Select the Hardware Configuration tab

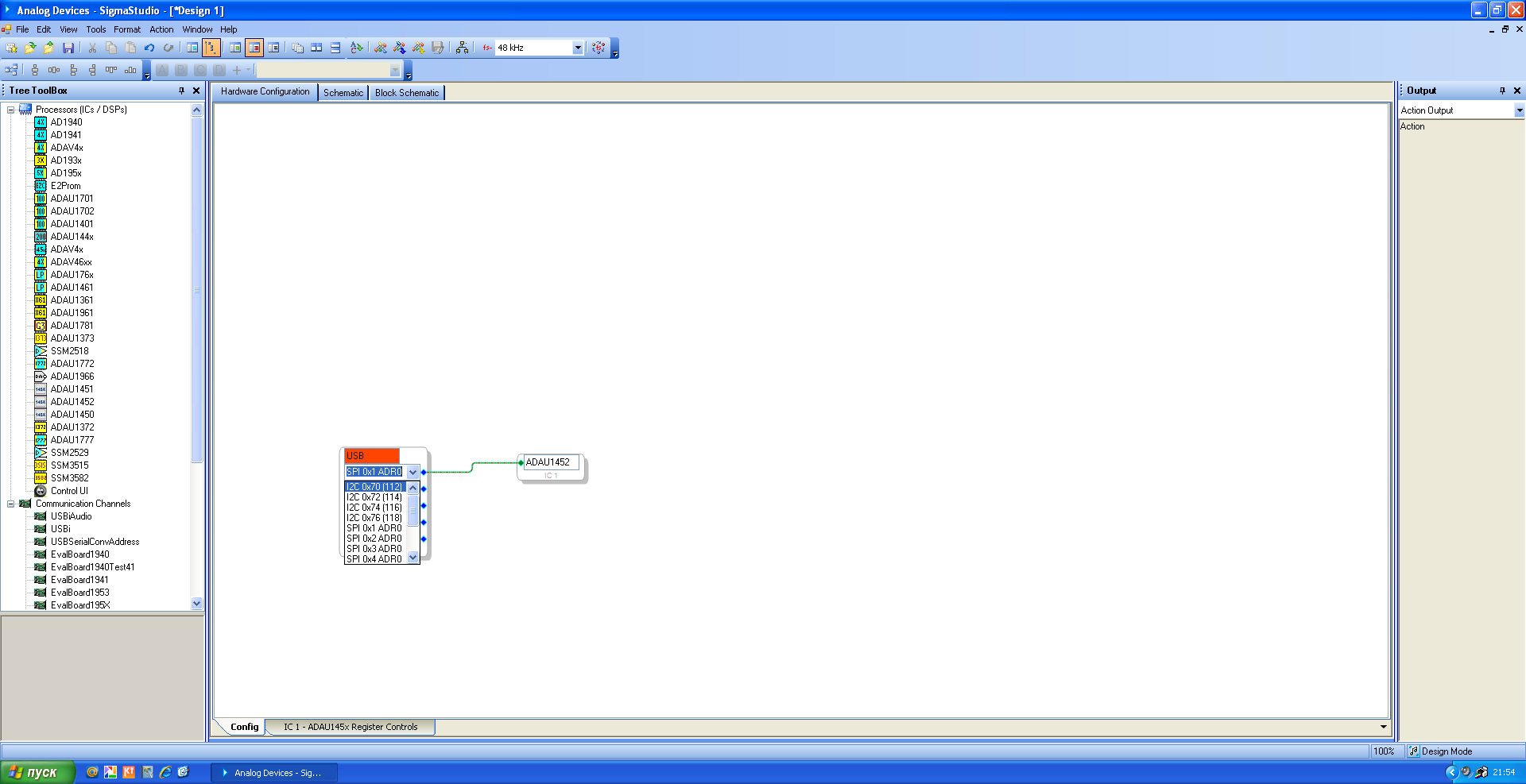click(265, 91)
